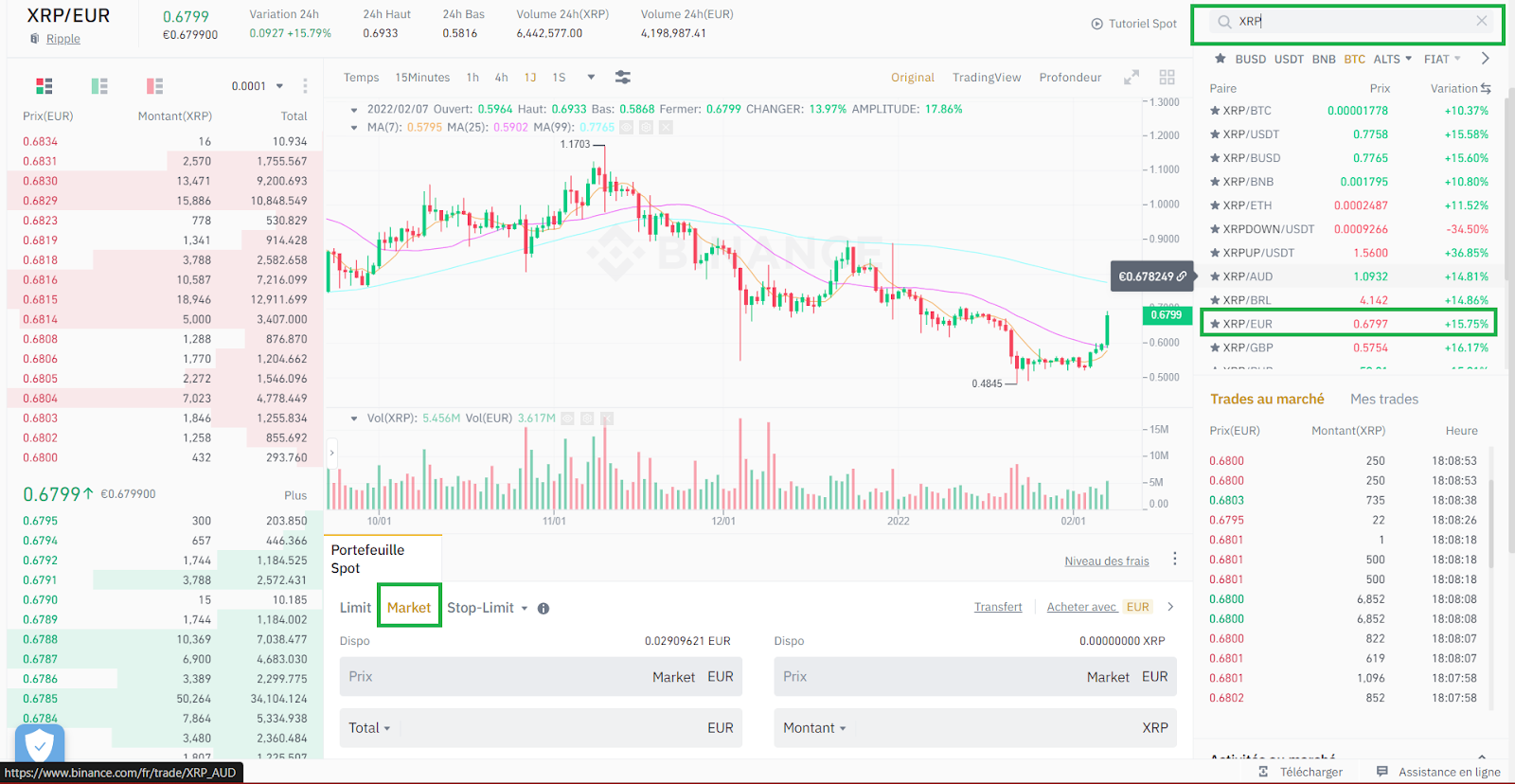
Task: Toggle favorite star for XRP/BTC
Action: (1215, 111)
